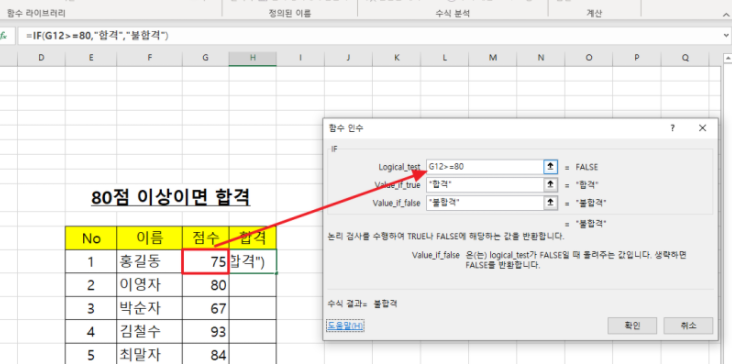The image size is (732, 364).
Task: Select the score cell 84
Action: pos(205,354)
